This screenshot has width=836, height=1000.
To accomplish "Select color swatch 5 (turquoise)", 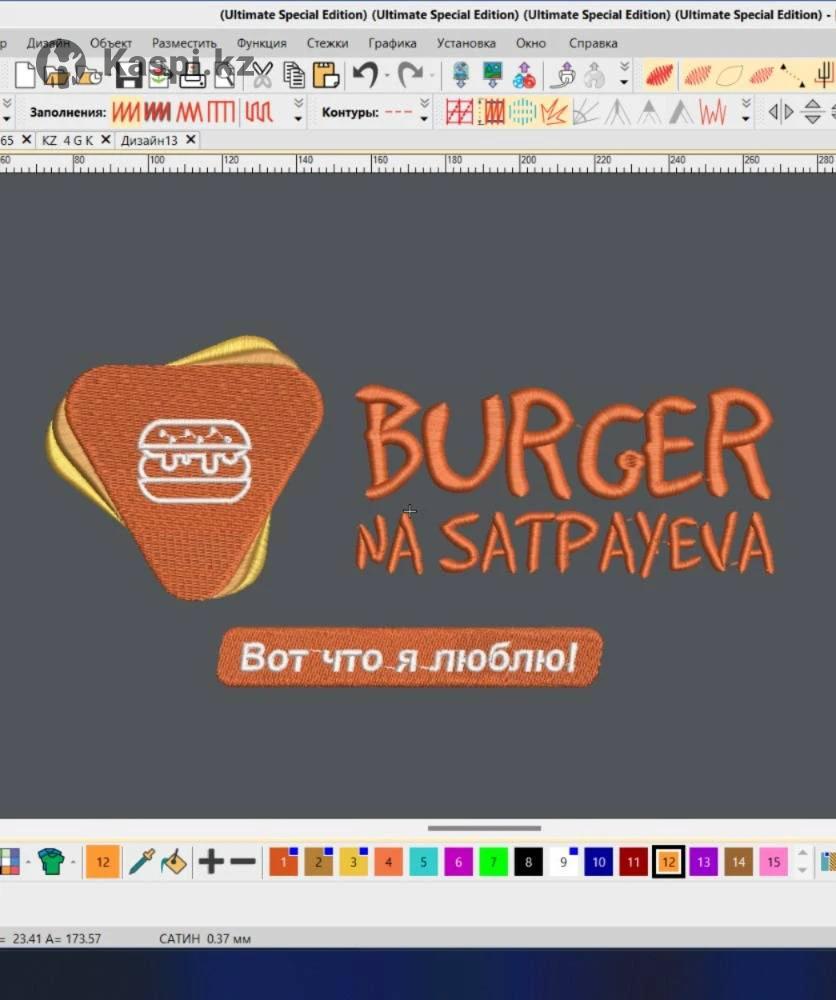I will 423,862.
